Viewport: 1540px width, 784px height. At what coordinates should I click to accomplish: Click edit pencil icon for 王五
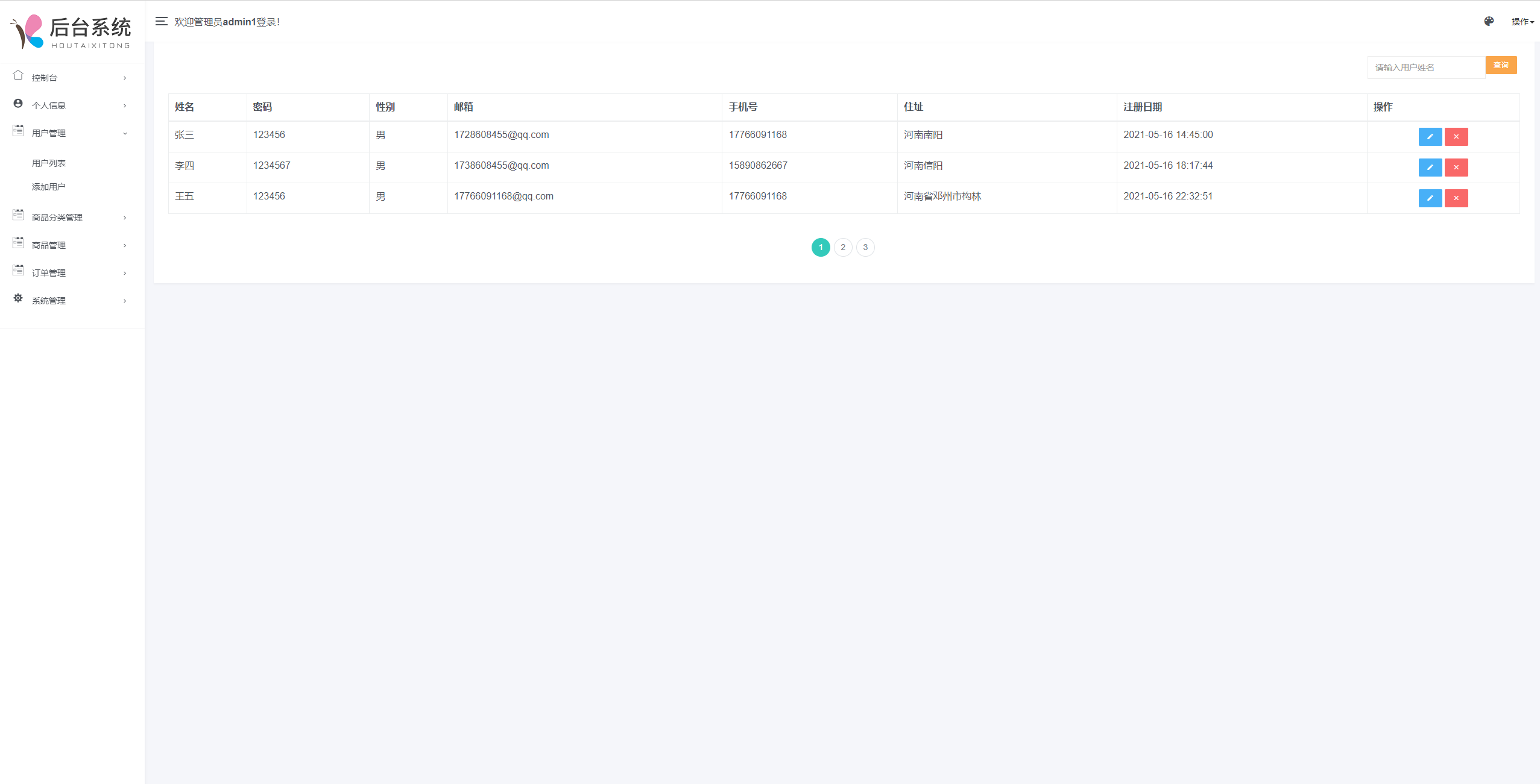pos(1430,198)
